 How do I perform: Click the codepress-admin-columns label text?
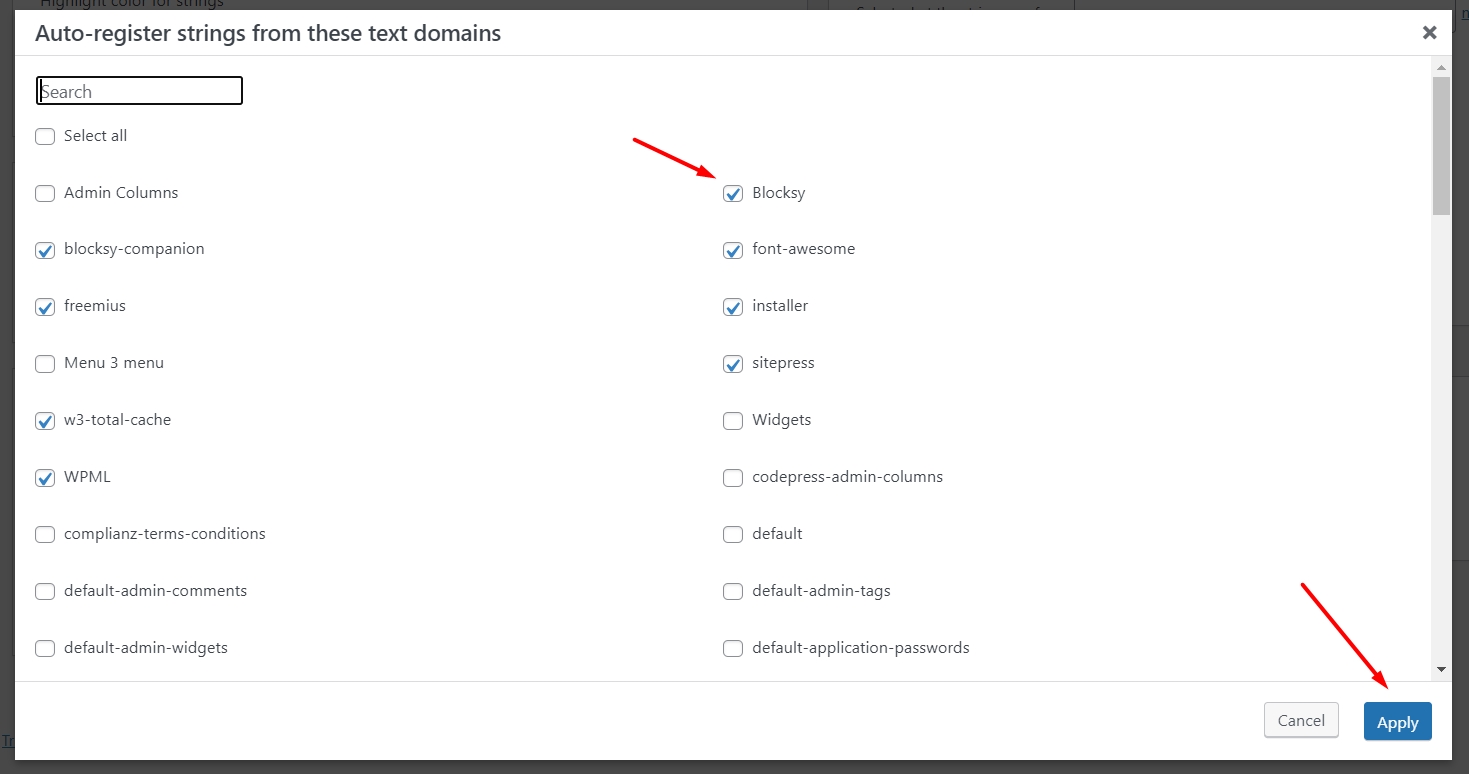click(848, 477)
